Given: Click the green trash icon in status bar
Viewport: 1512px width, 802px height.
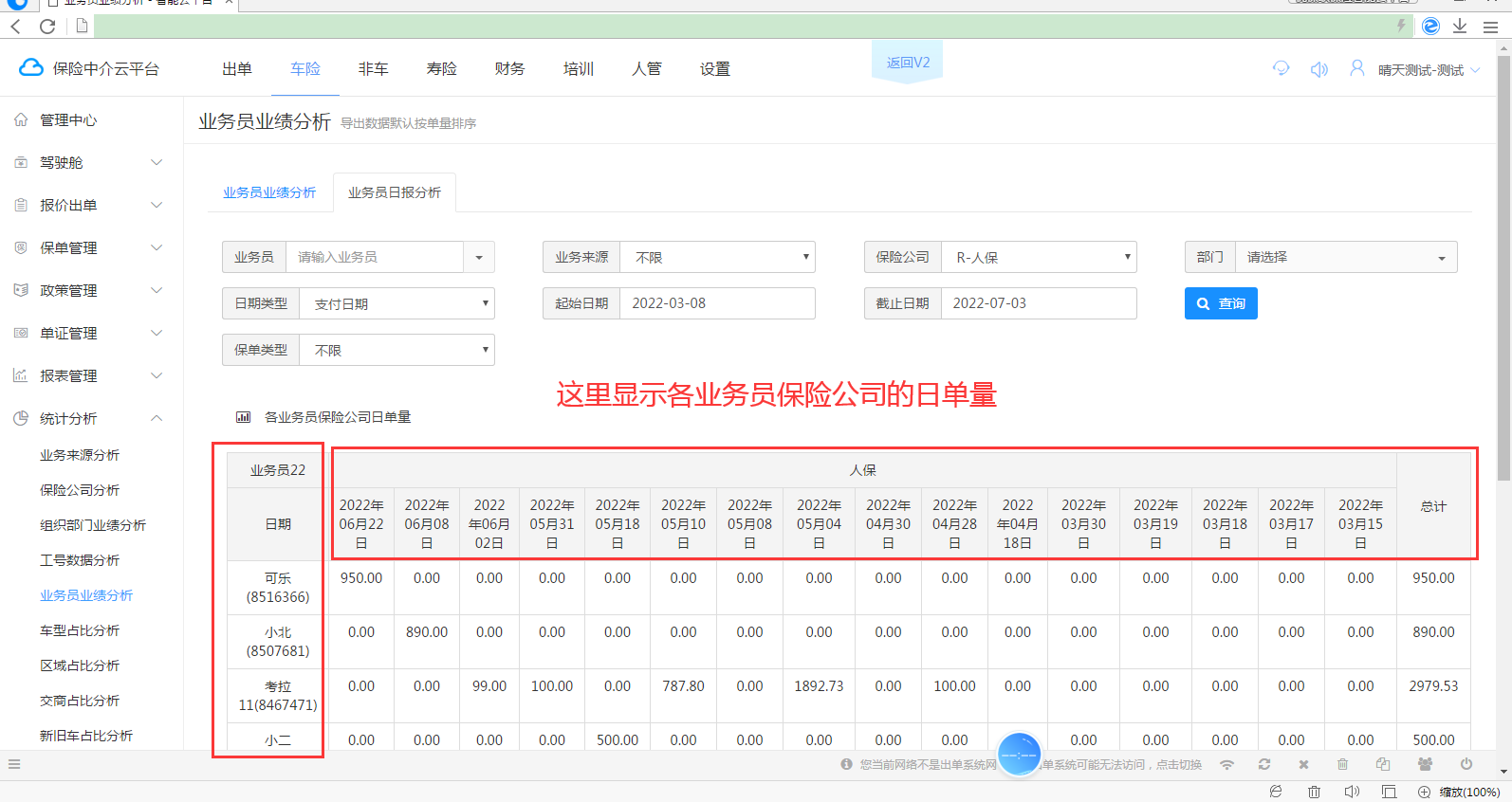Looking at the screenshot, I should click(1342, 764).
